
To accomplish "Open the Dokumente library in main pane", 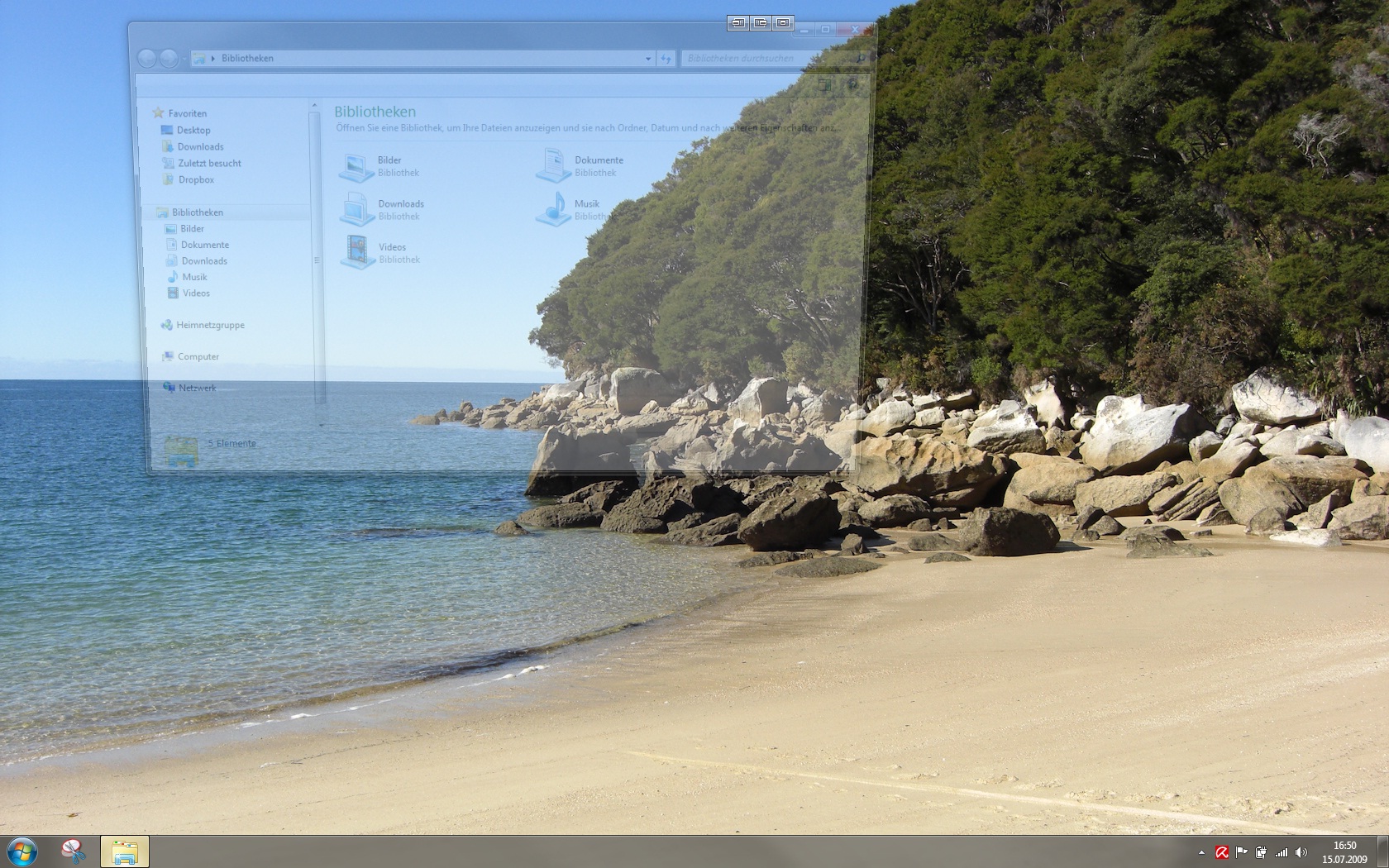I will 553,166.
